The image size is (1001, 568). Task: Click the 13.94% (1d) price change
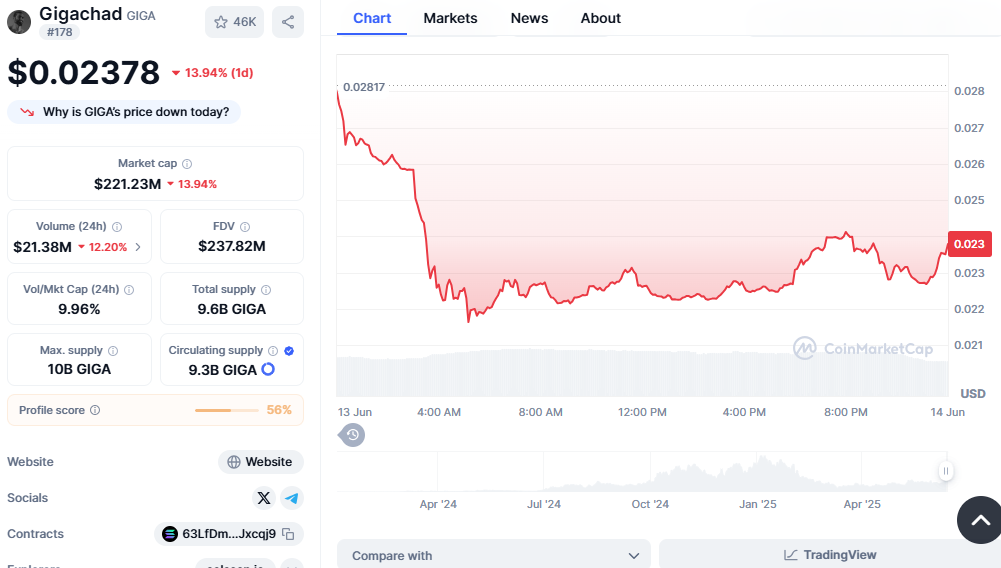213,73
